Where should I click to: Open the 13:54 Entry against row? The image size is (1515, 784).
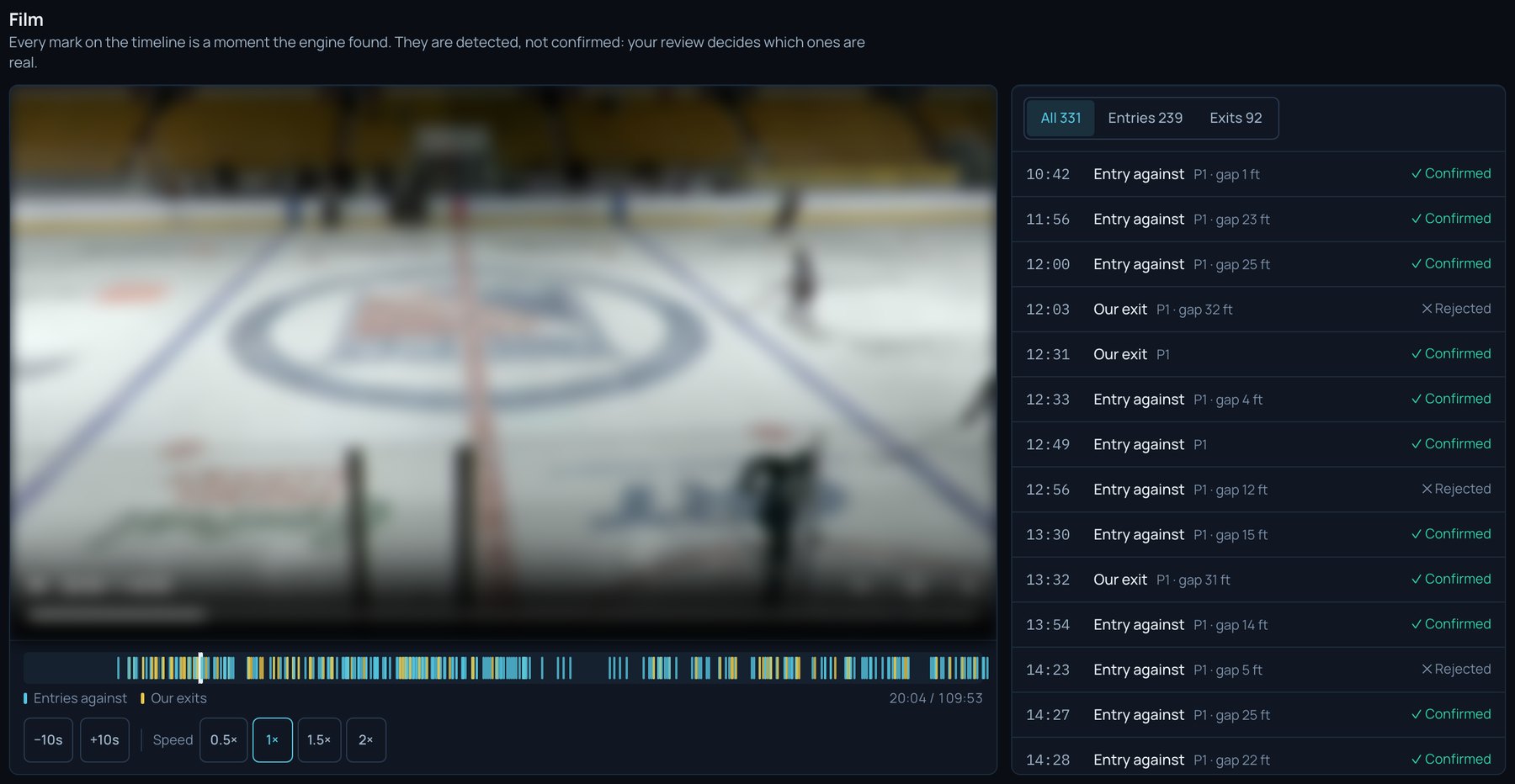pos(1258,624)
